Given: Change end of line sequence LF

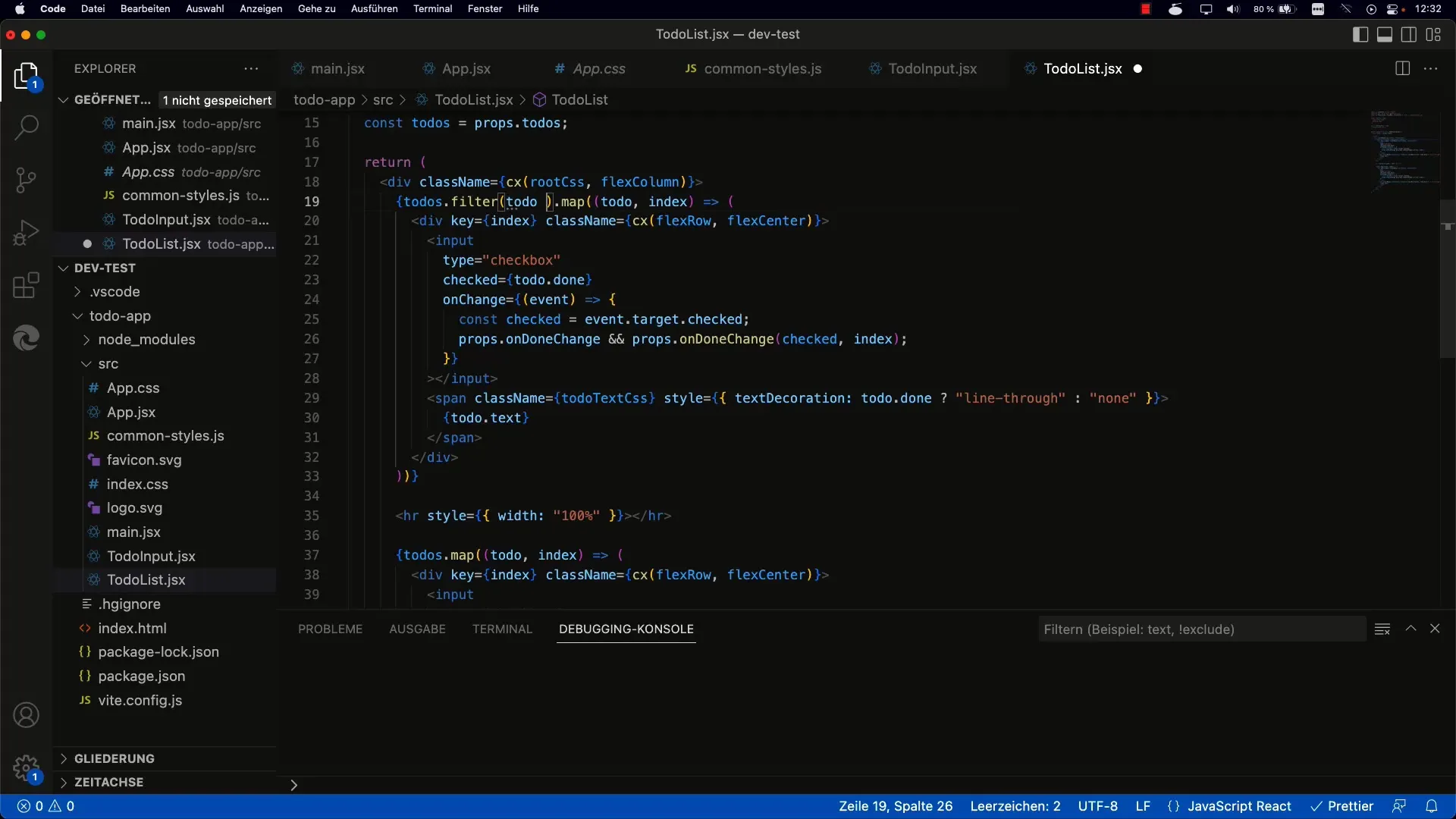Looking at the screenshot, I should pos(1143,806).
